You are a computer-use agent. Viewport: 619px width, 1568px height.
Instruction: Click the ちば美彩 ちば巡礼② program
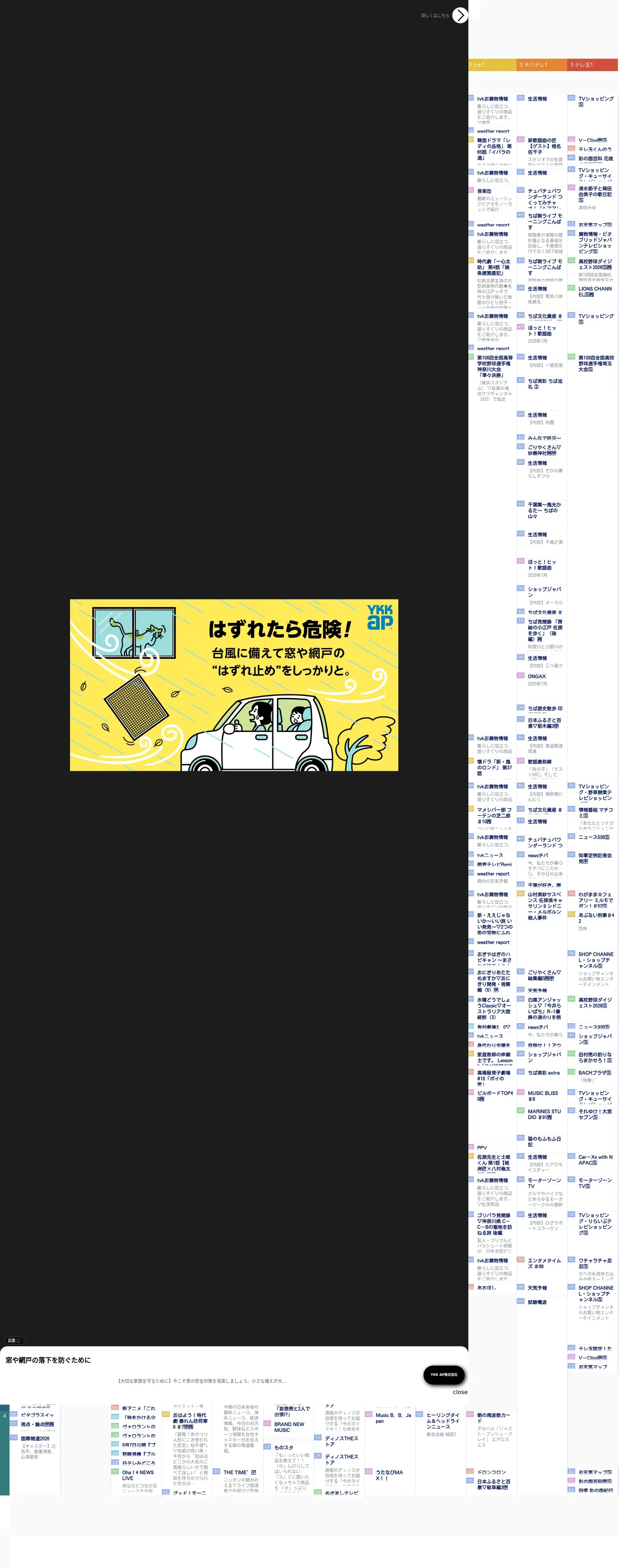coord(545,384)
